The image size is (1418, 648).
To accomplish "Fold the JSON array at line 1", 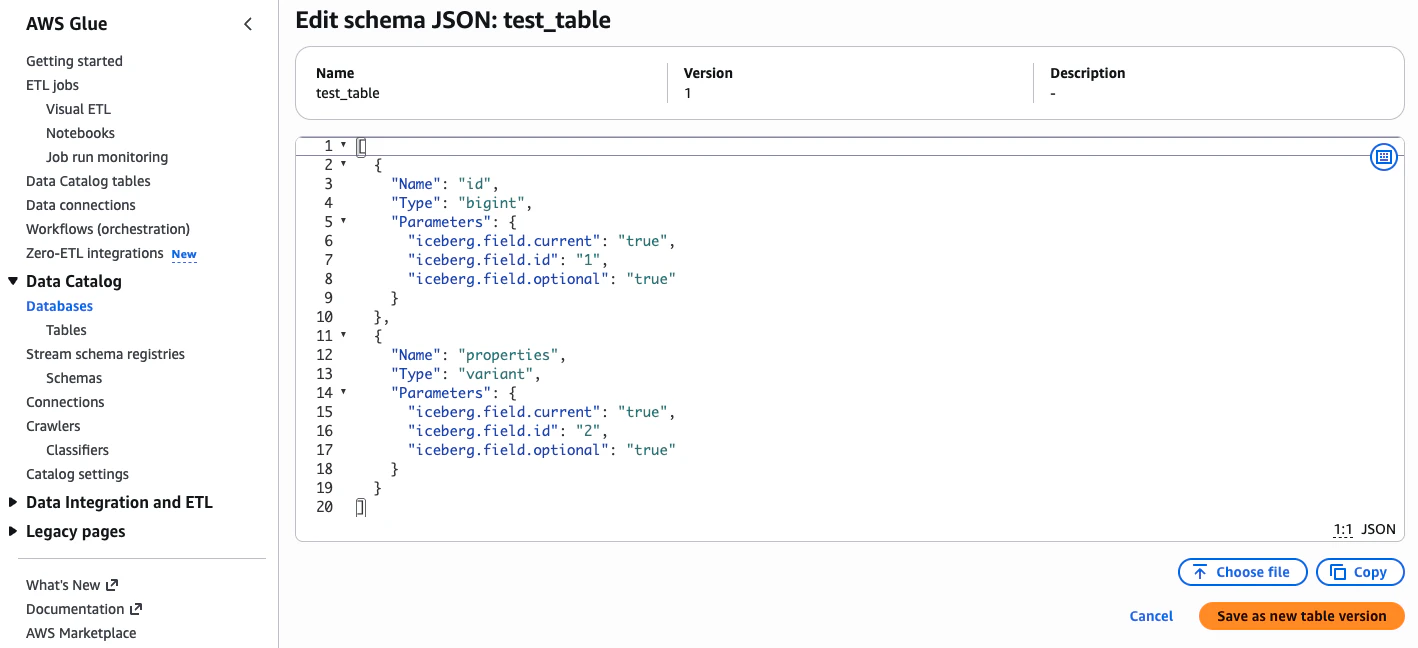I will click(344, 145).
